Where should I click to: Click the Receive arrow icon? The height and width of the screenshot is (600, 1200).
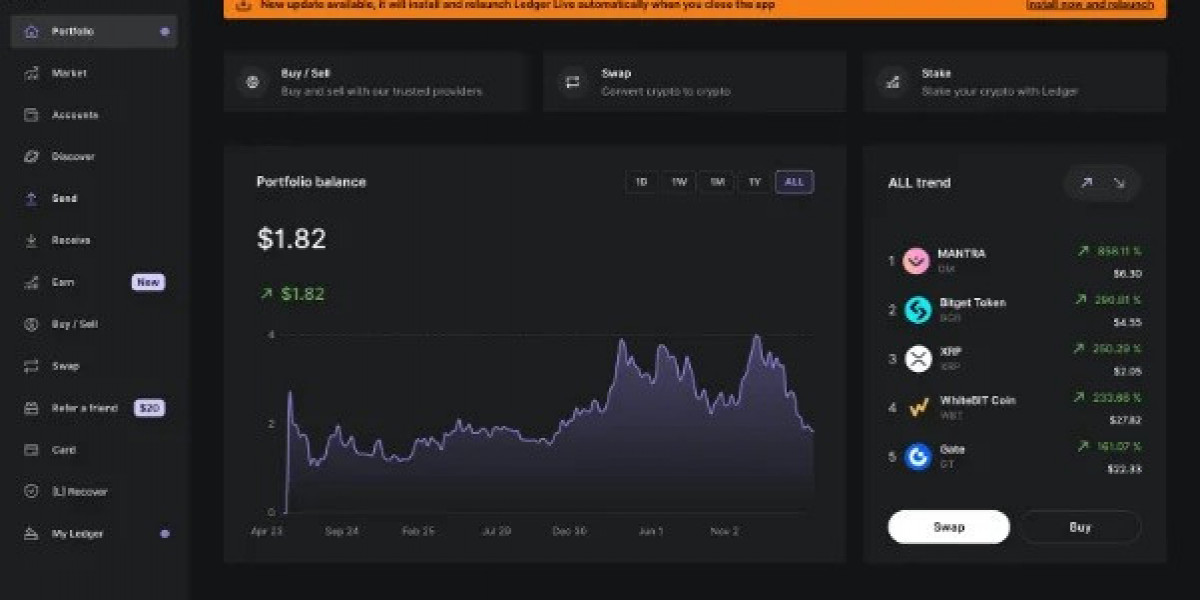(x=31, y=240)
